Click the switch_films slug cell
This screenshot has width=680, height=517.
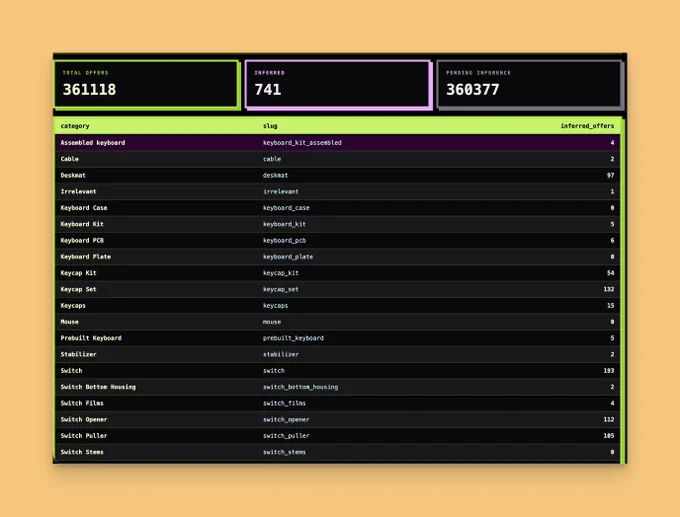(x=284, y=403)
